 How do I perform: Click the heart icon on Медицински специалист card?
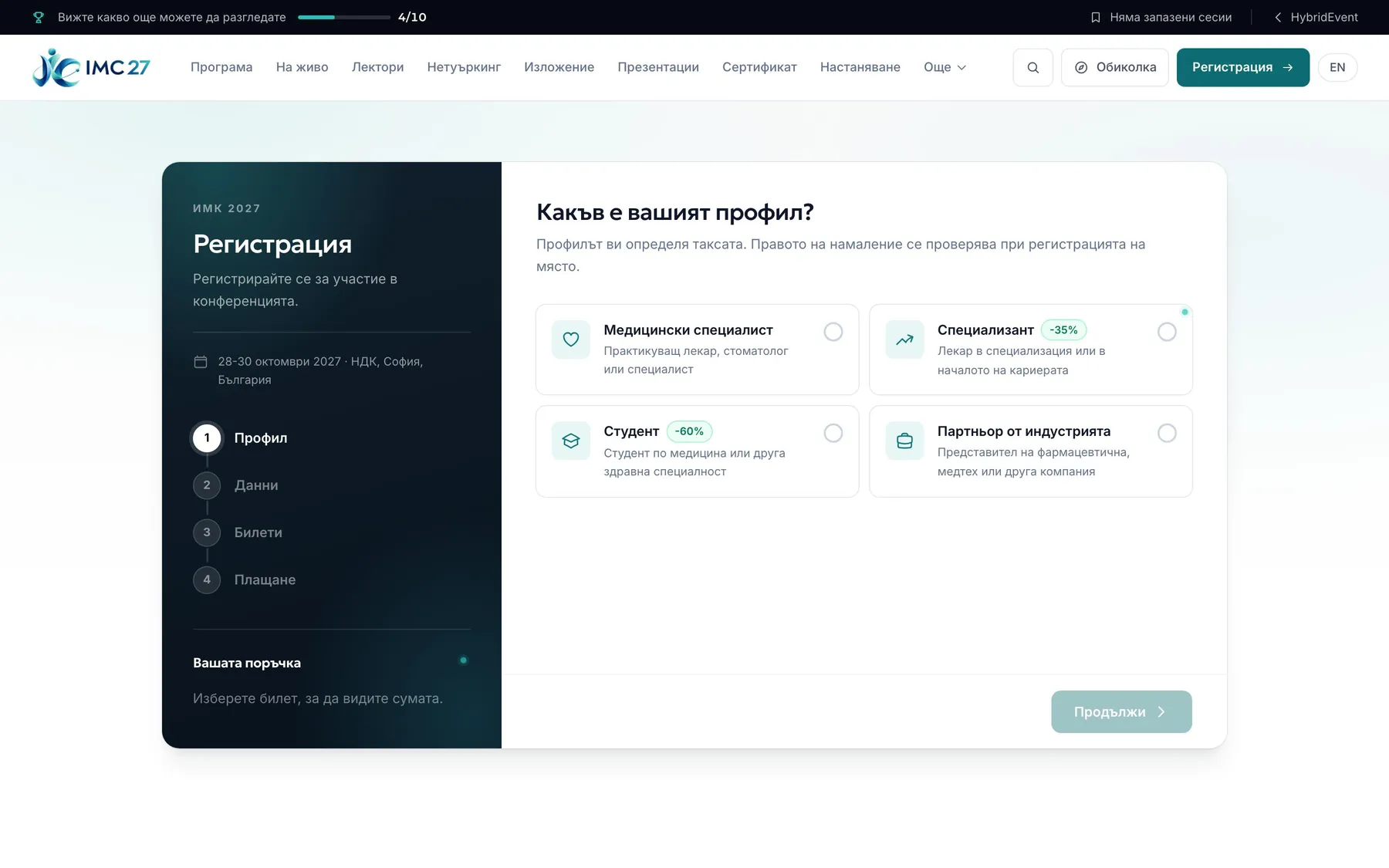point(571,339)
